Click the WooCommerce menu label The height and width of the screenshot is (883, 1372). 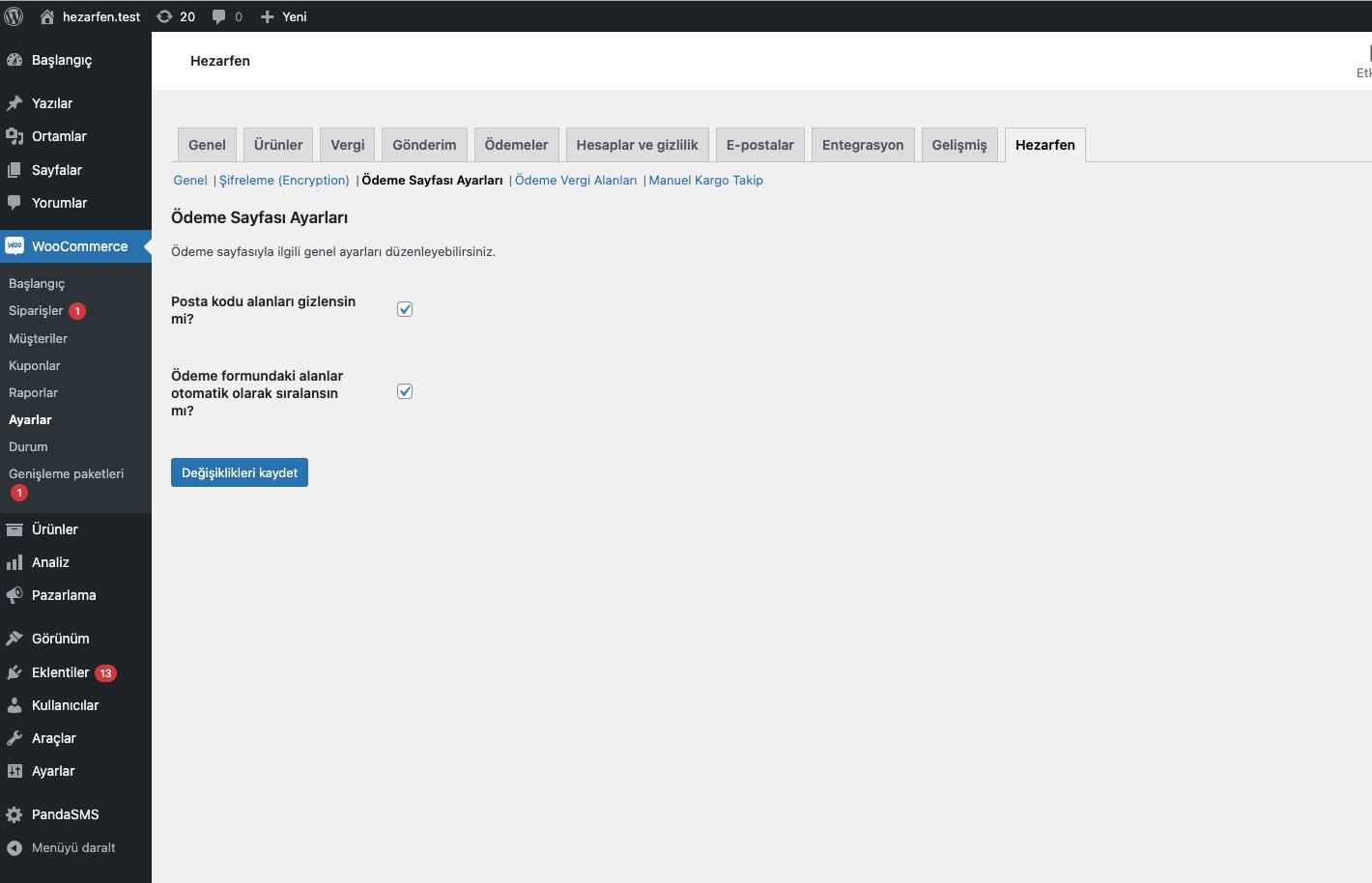point(79,246)
